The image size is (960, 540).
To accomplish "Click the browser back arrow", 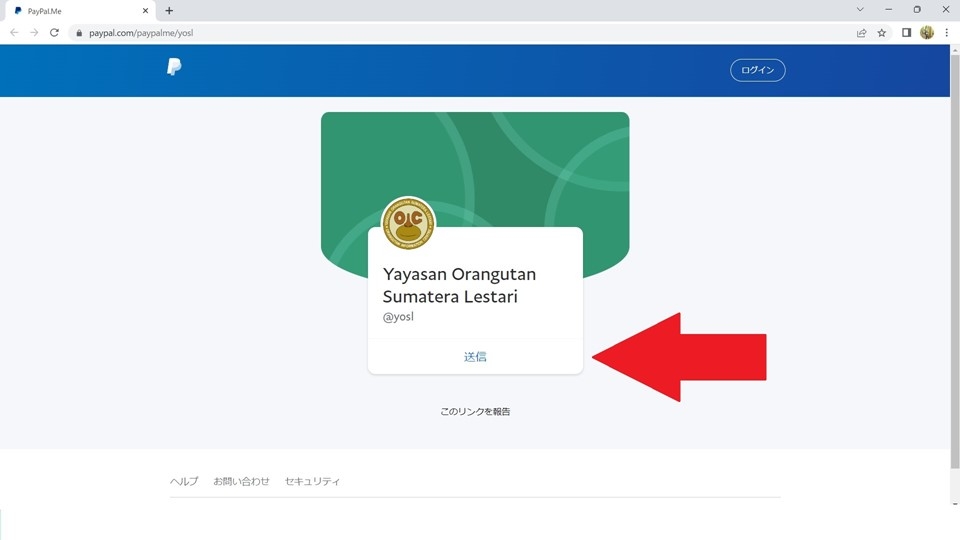I will tap(14, 32).
